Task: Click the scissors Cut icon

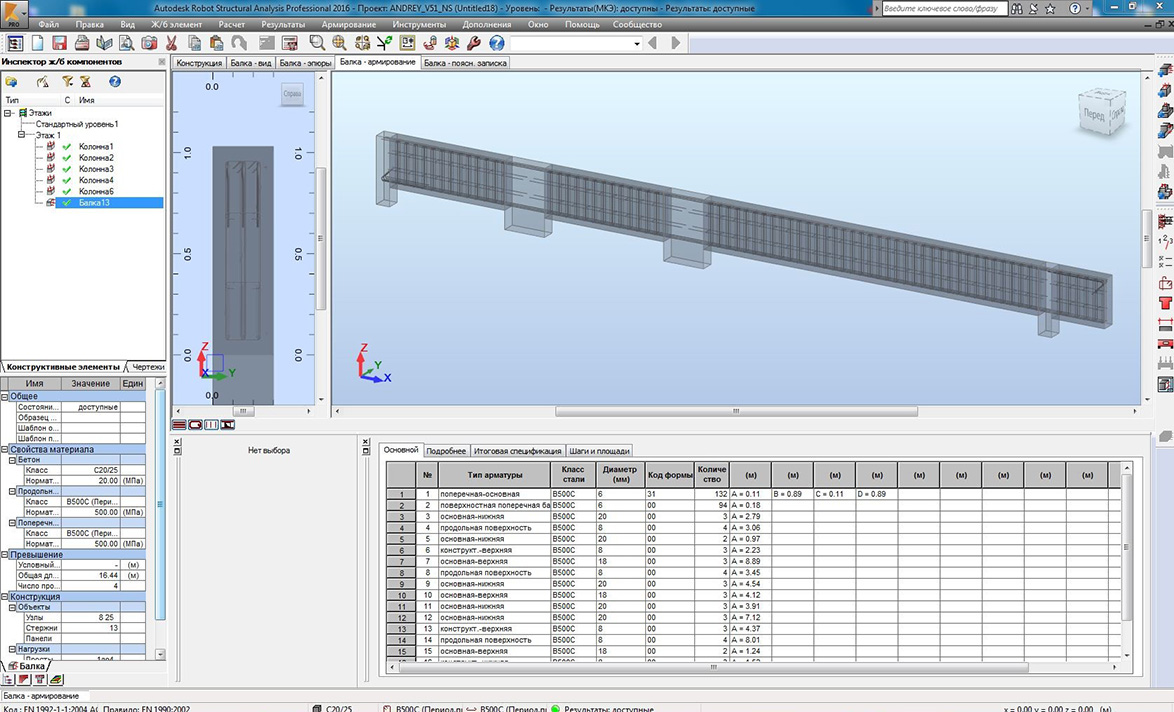Action: [x=171, y=43]
